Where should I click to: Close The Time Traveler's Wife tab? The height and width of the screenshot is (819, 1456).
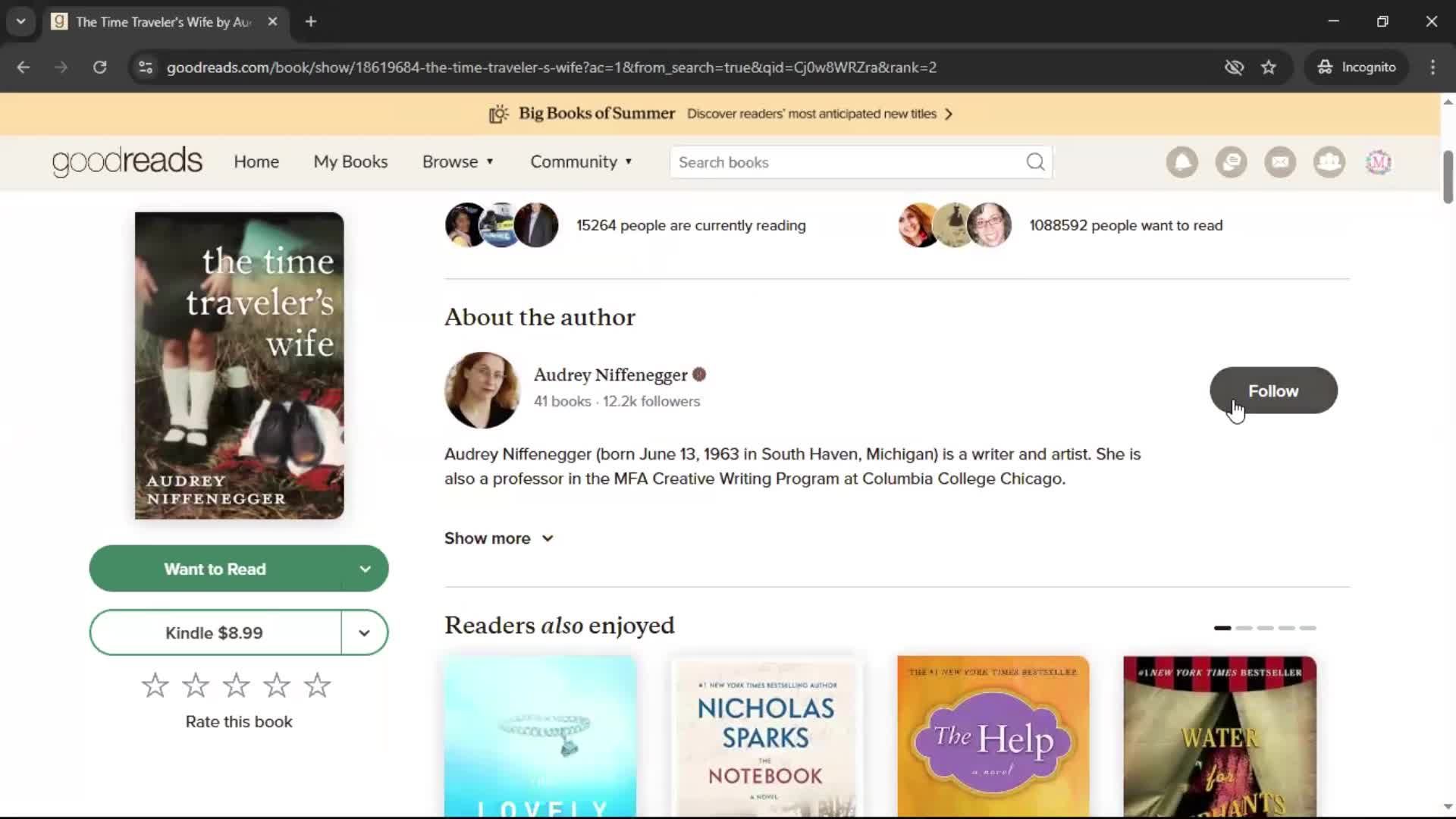(x=272, y=22)
